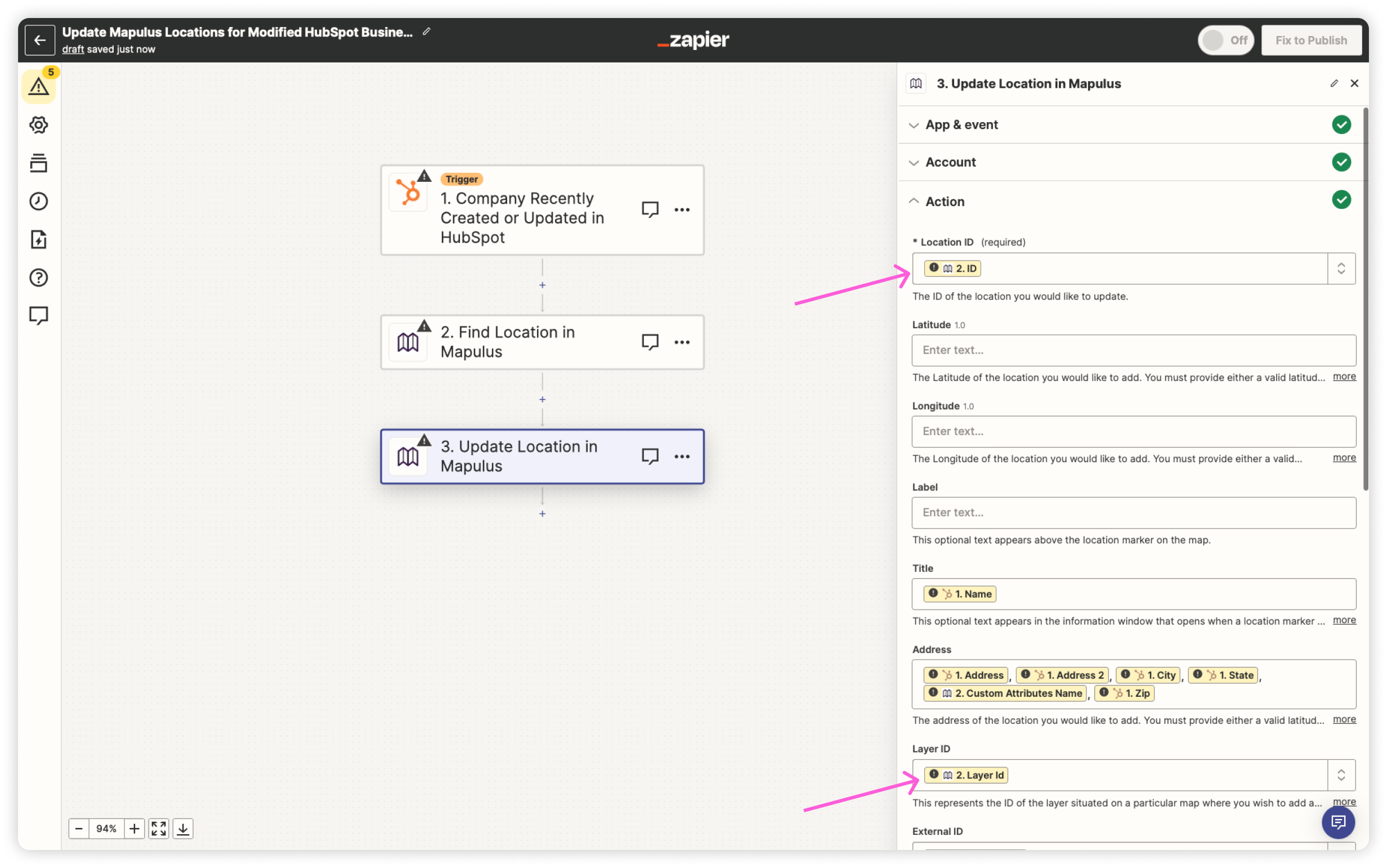1387x868 pixels.
Task: Add comment on HubSpot trigger step
Action: click(649, 209)
